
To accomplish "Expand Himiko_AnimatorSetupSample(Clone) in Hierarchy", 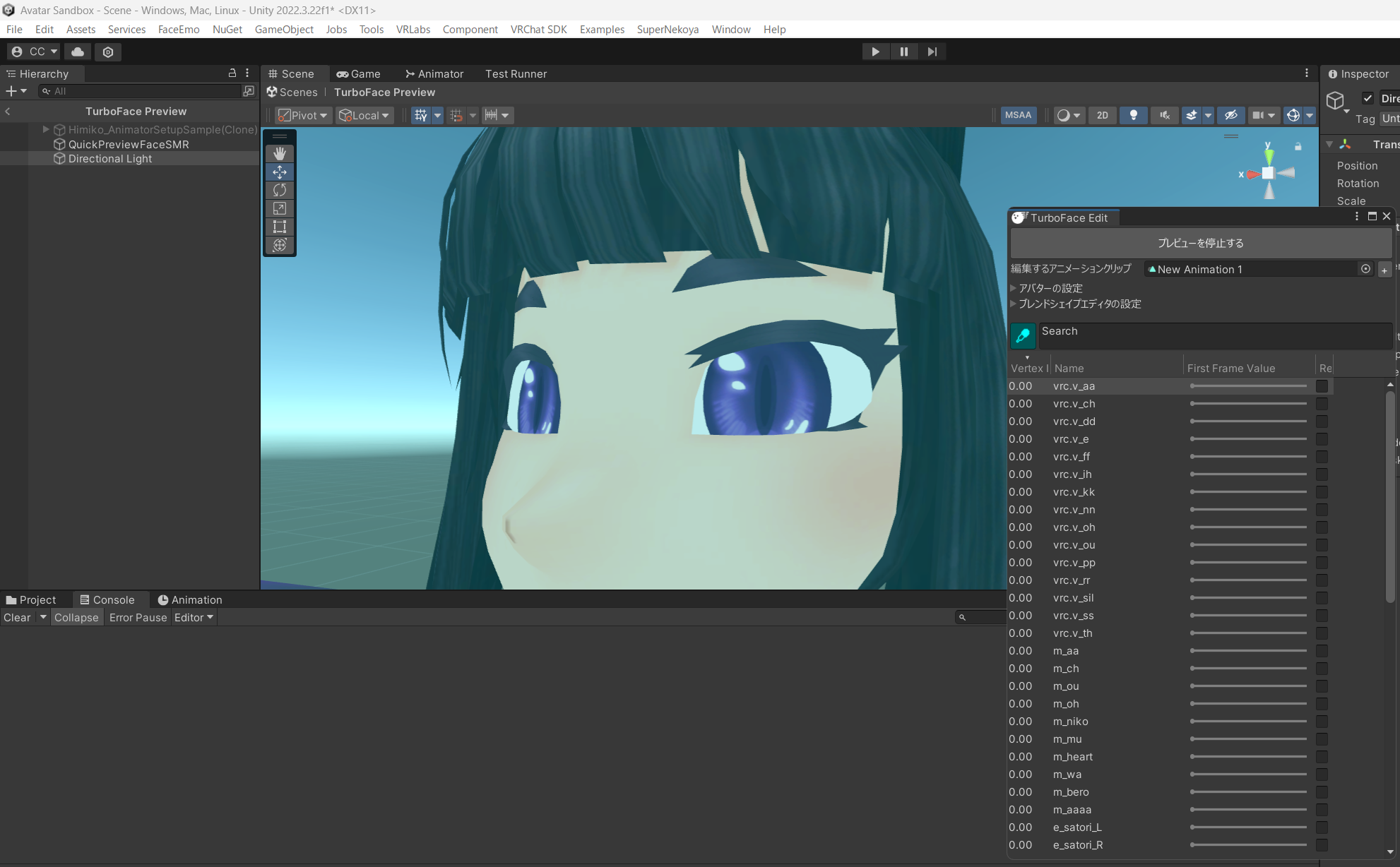I will tap(46, 129).
